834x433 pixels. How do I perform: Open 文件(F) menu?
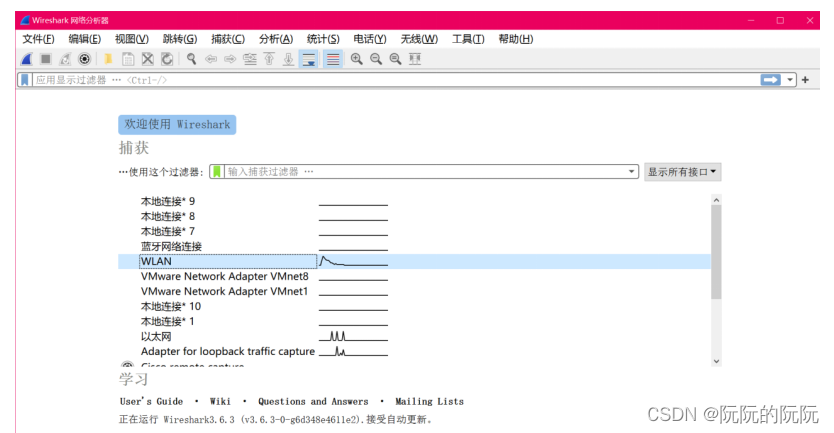coord(38,39)
